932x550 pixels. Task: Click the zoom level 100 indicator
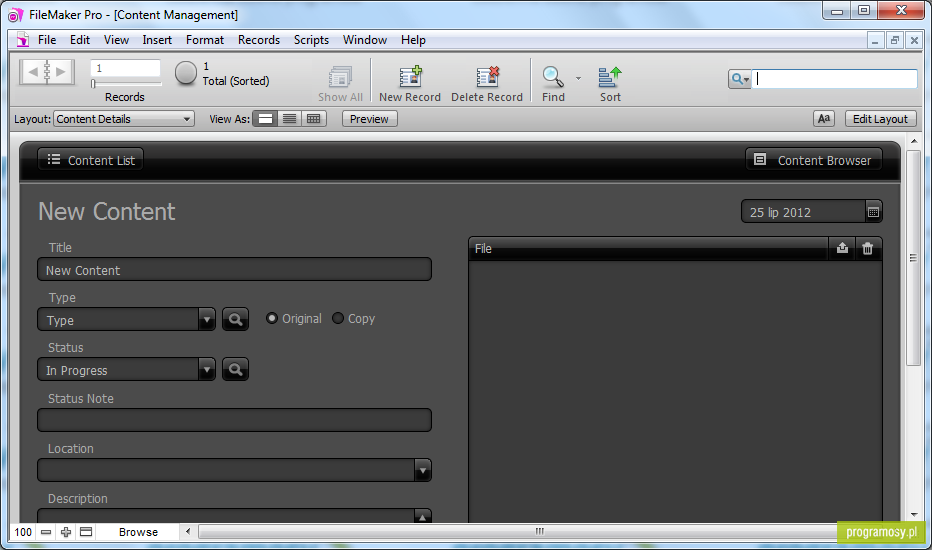(x=23, y=532)
